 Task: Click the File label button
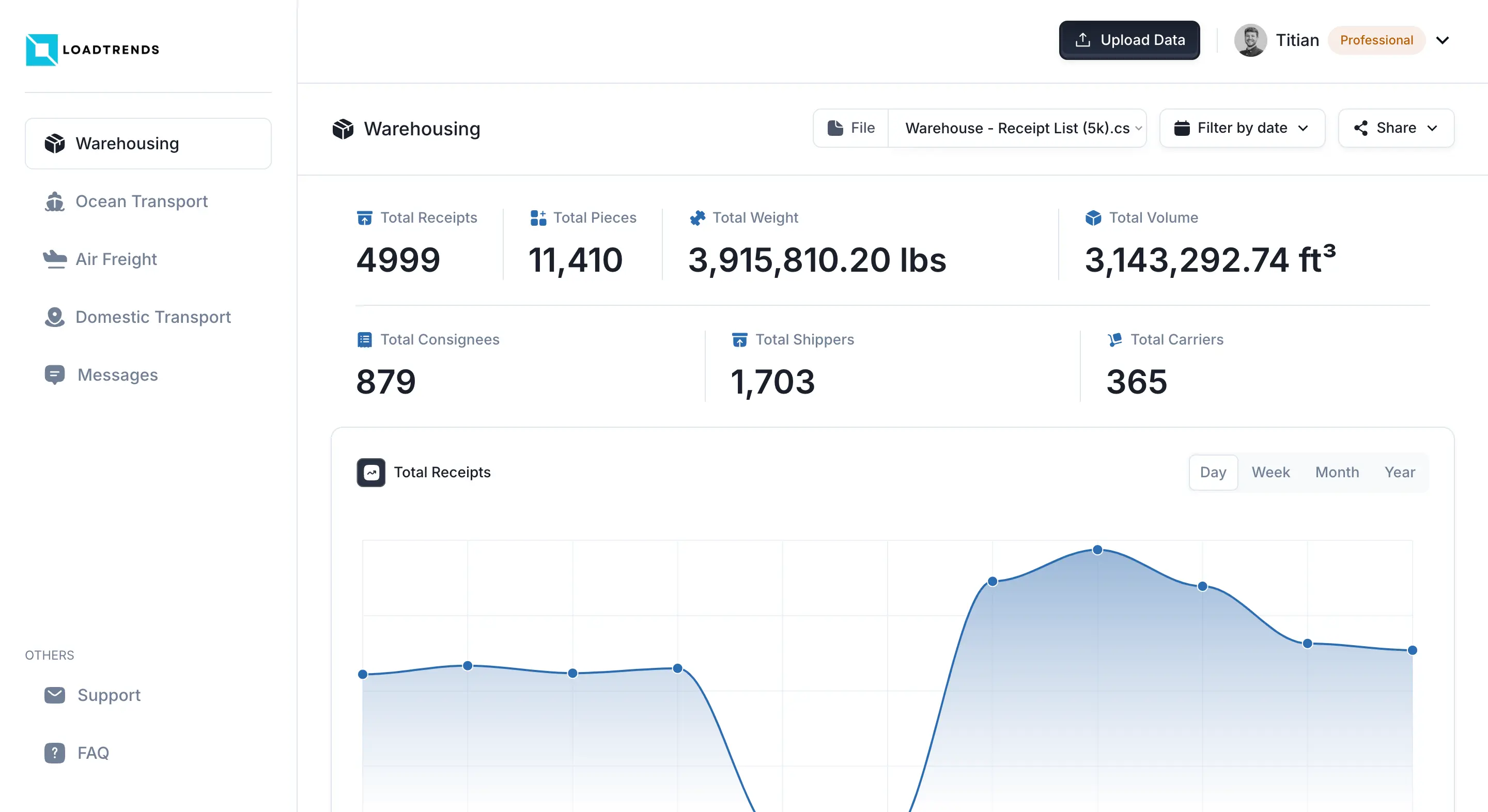coord(851,128)
